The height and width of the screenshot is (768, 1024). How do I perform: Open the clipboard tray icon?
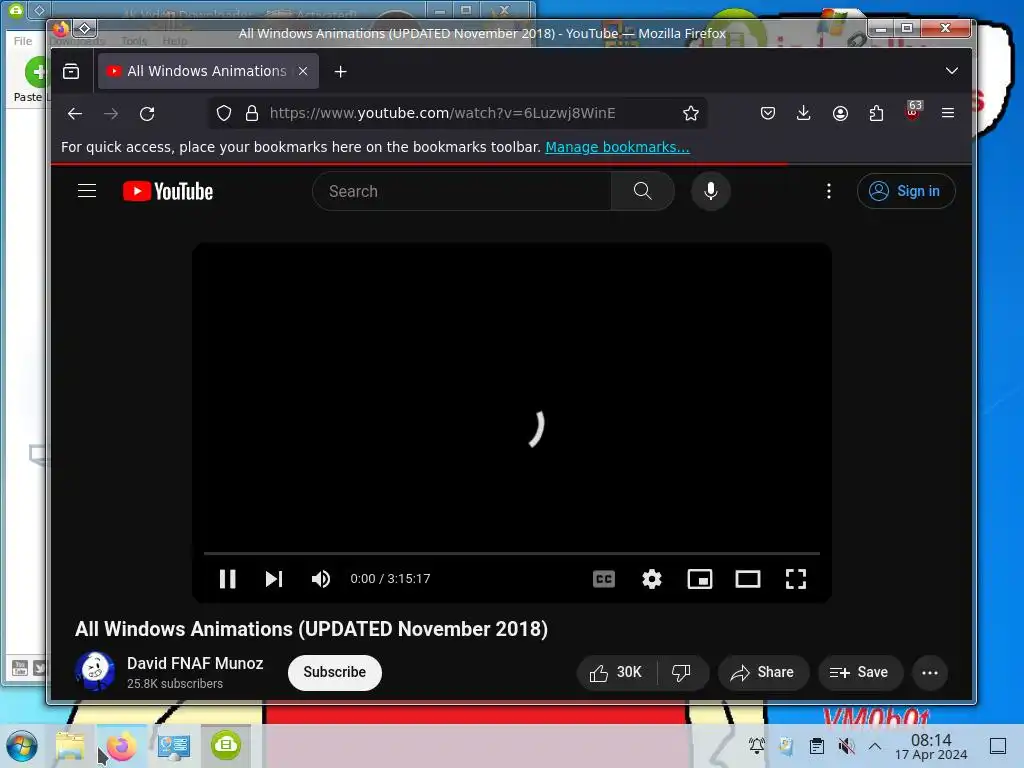816,746
